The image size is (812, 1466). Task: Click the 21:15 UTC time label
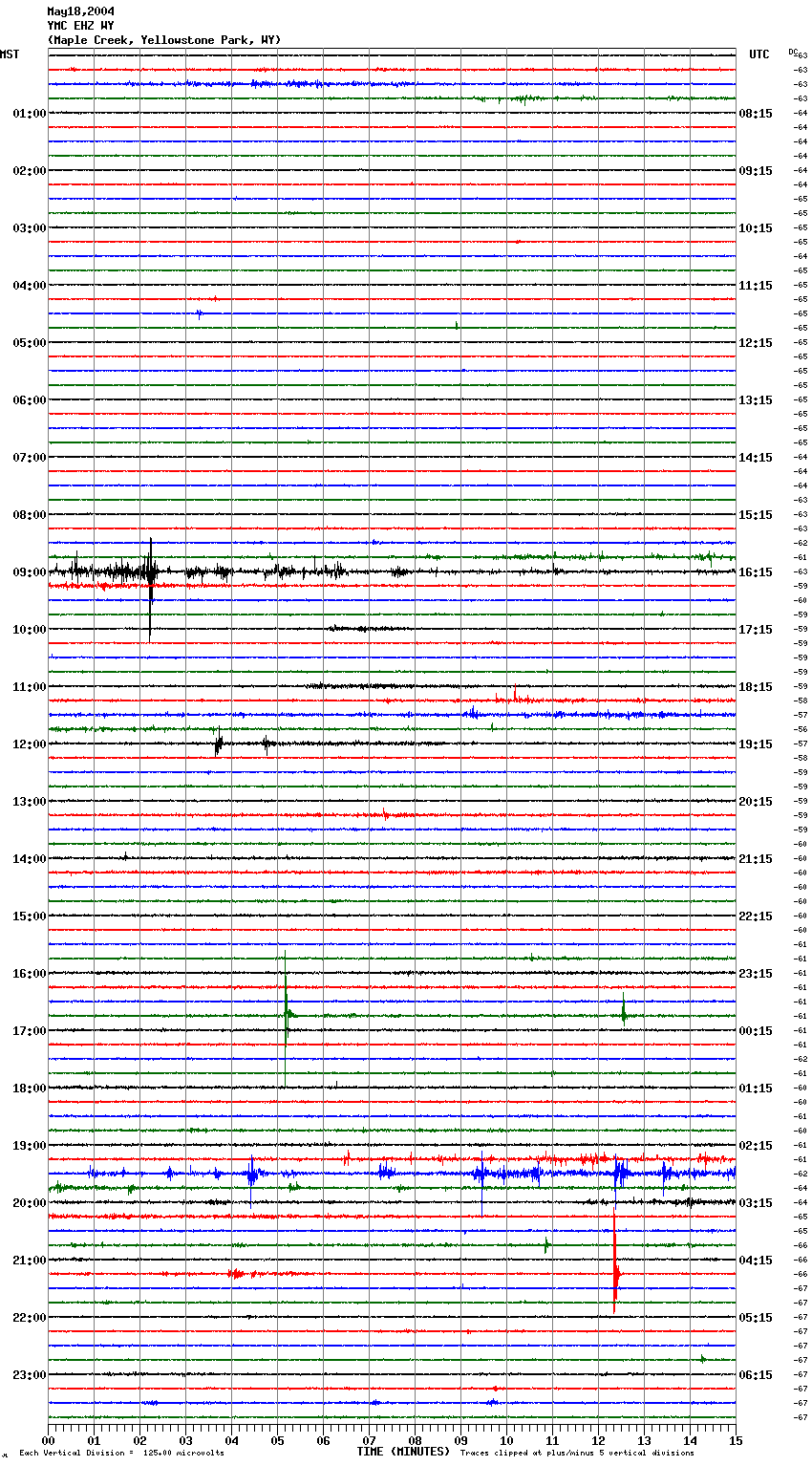756,859
